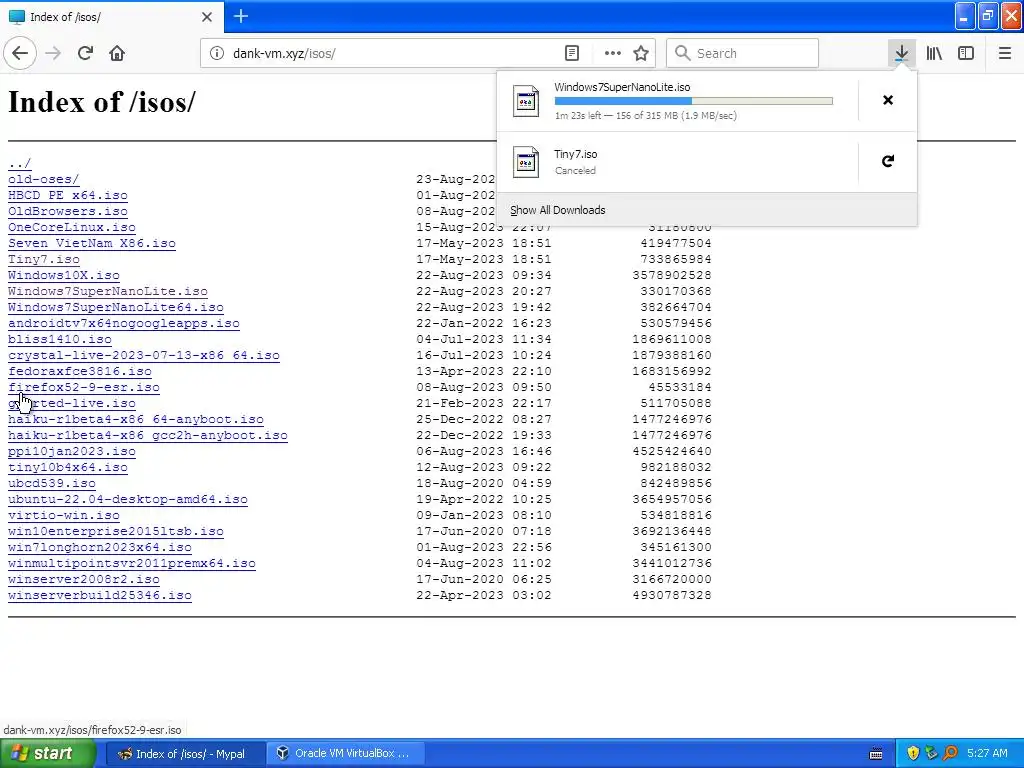1024x768 pixels.
Task: Download Windows10X.iso
Action: (64, 275)
